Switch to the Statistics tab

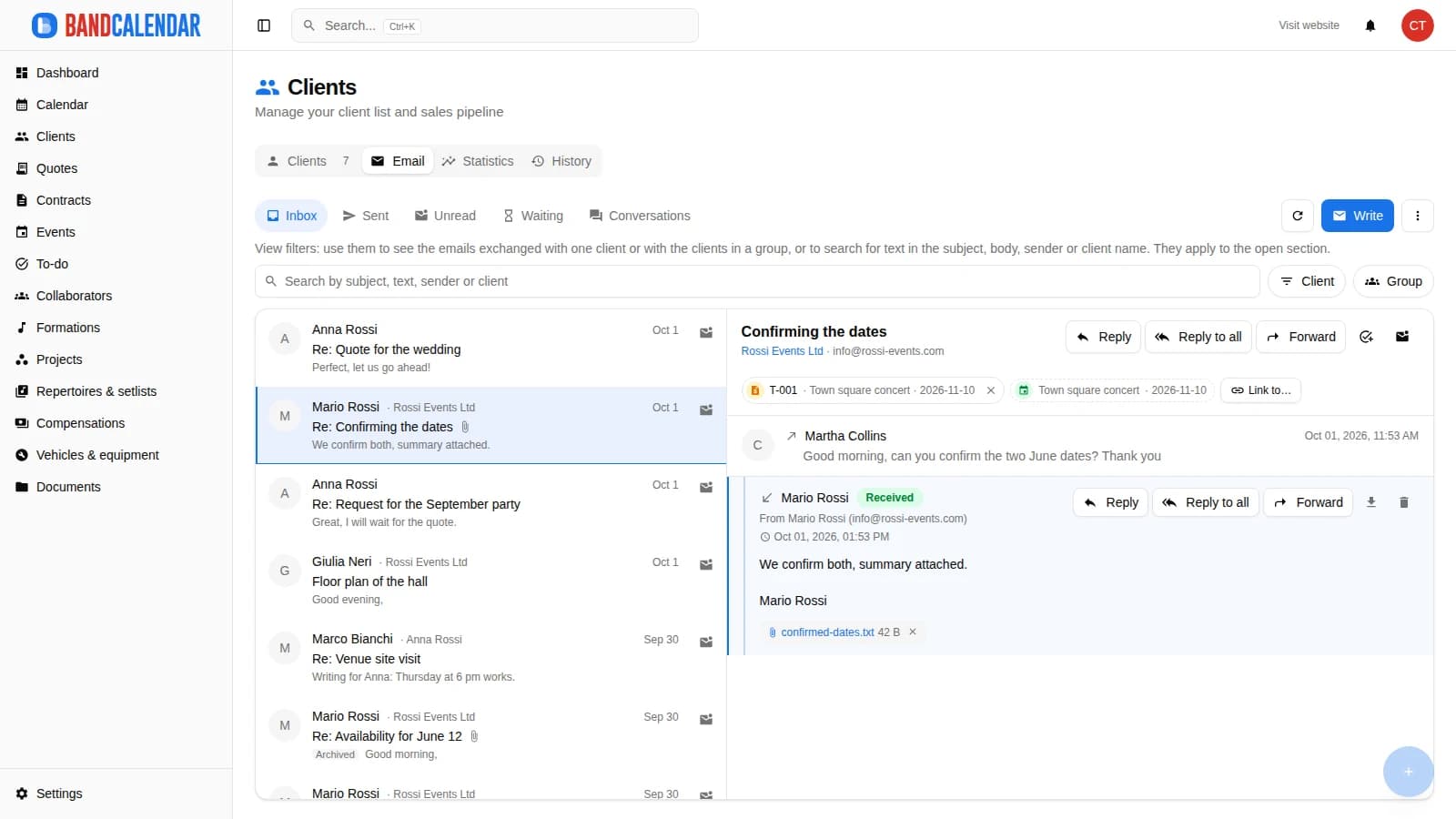(478, 161)
